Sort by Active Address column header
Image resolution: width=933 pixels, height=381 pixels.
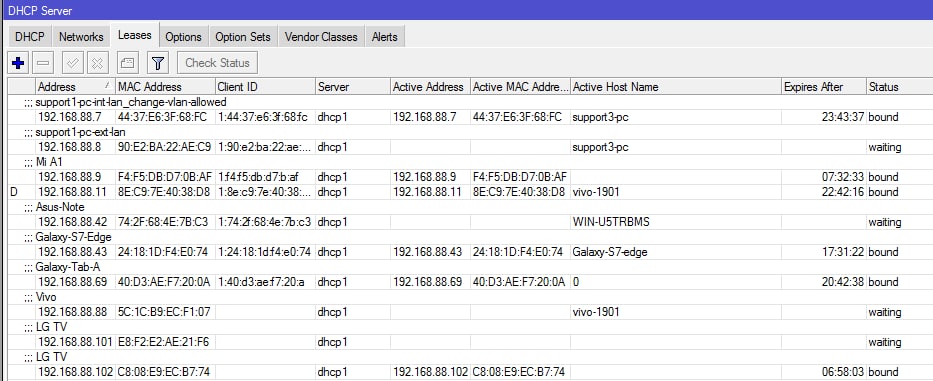(x=430, y=87)
